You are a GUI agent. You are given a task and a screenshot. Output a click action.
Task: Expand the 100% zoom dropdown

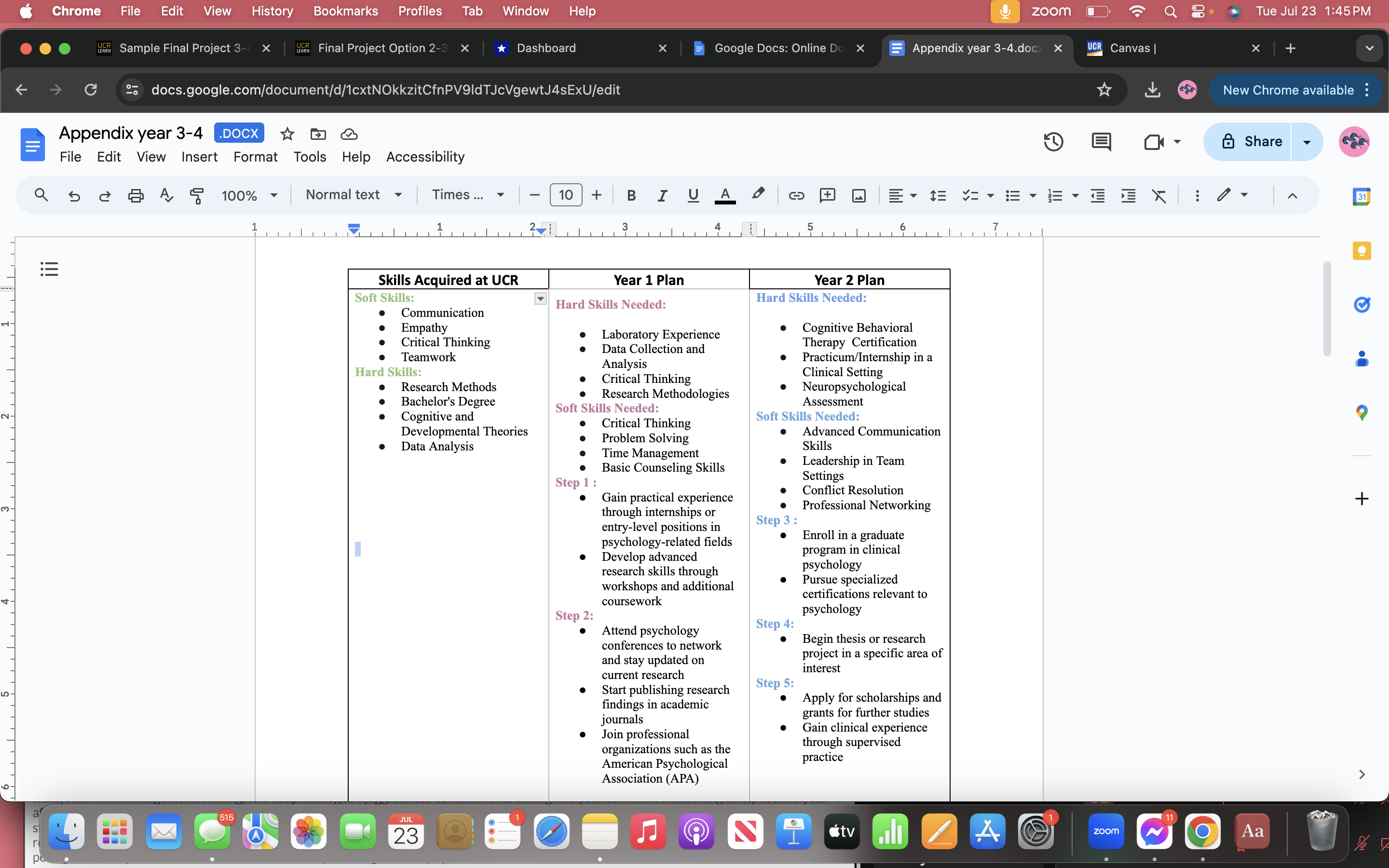249,196
